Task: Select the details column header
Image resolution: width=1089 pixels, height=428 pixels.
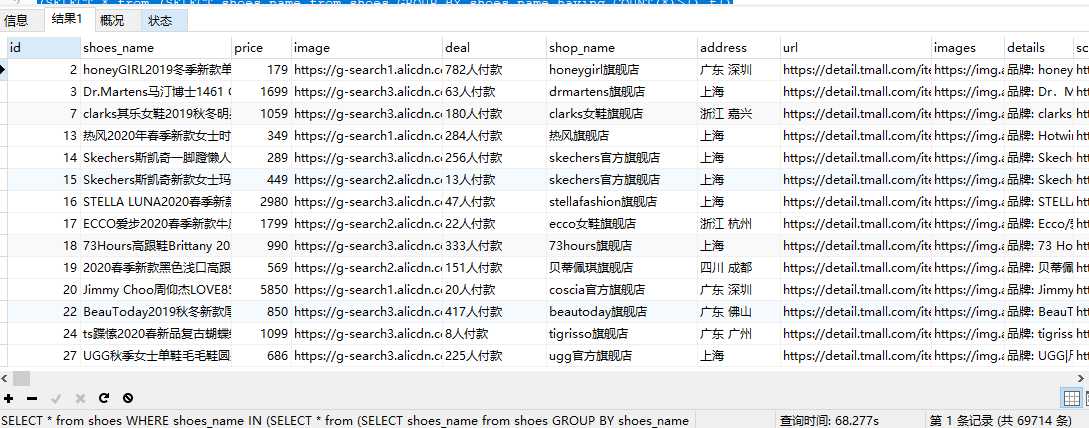Action: coord(1039,48)
